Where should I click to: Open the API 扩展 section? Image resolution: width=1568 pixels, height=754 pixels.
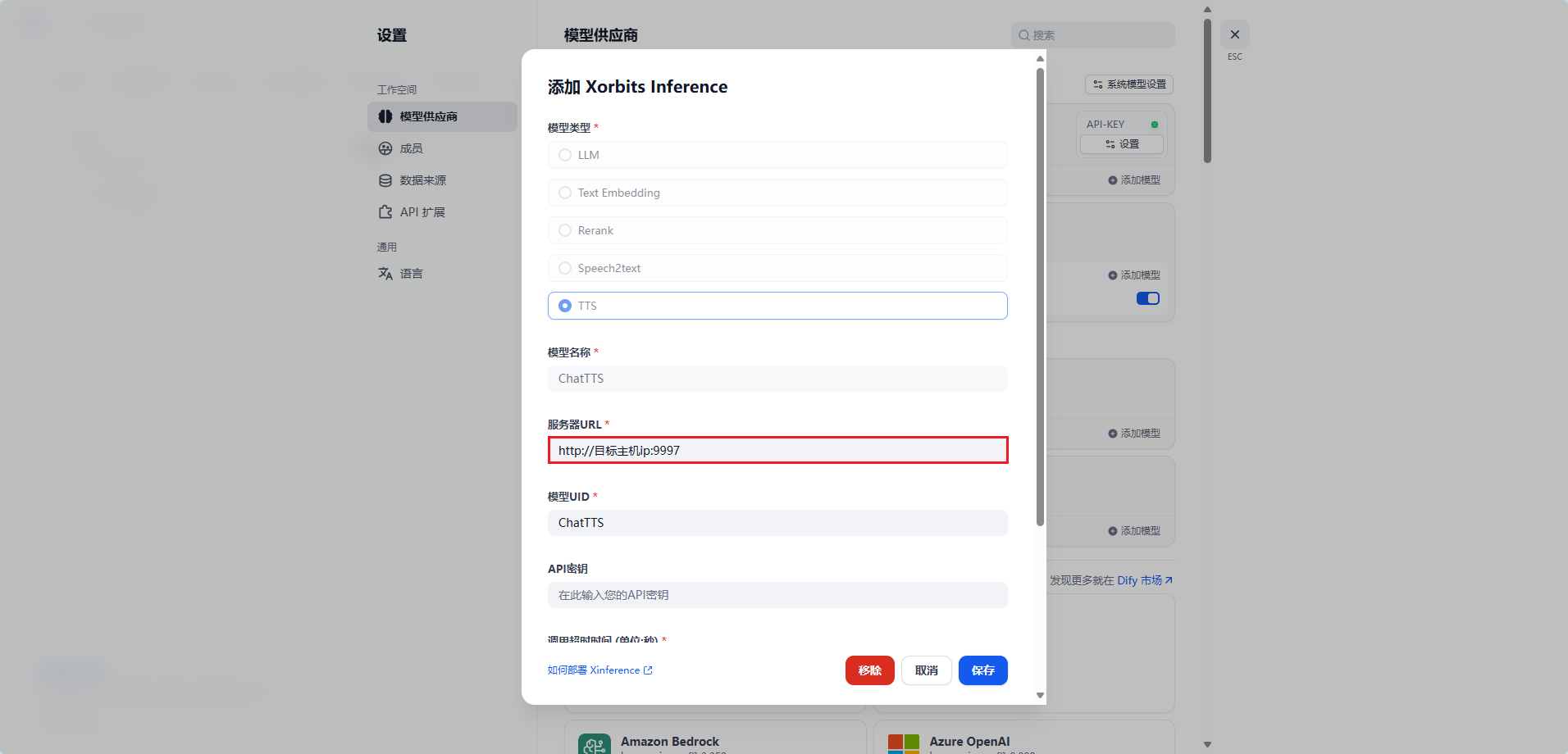(421, 211)
